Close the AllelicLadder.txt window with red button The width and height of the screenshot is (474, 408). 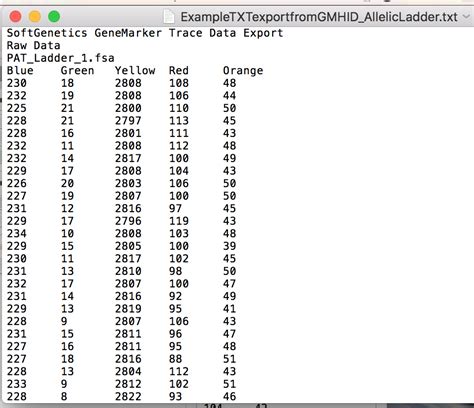click(x=16, y=16)
